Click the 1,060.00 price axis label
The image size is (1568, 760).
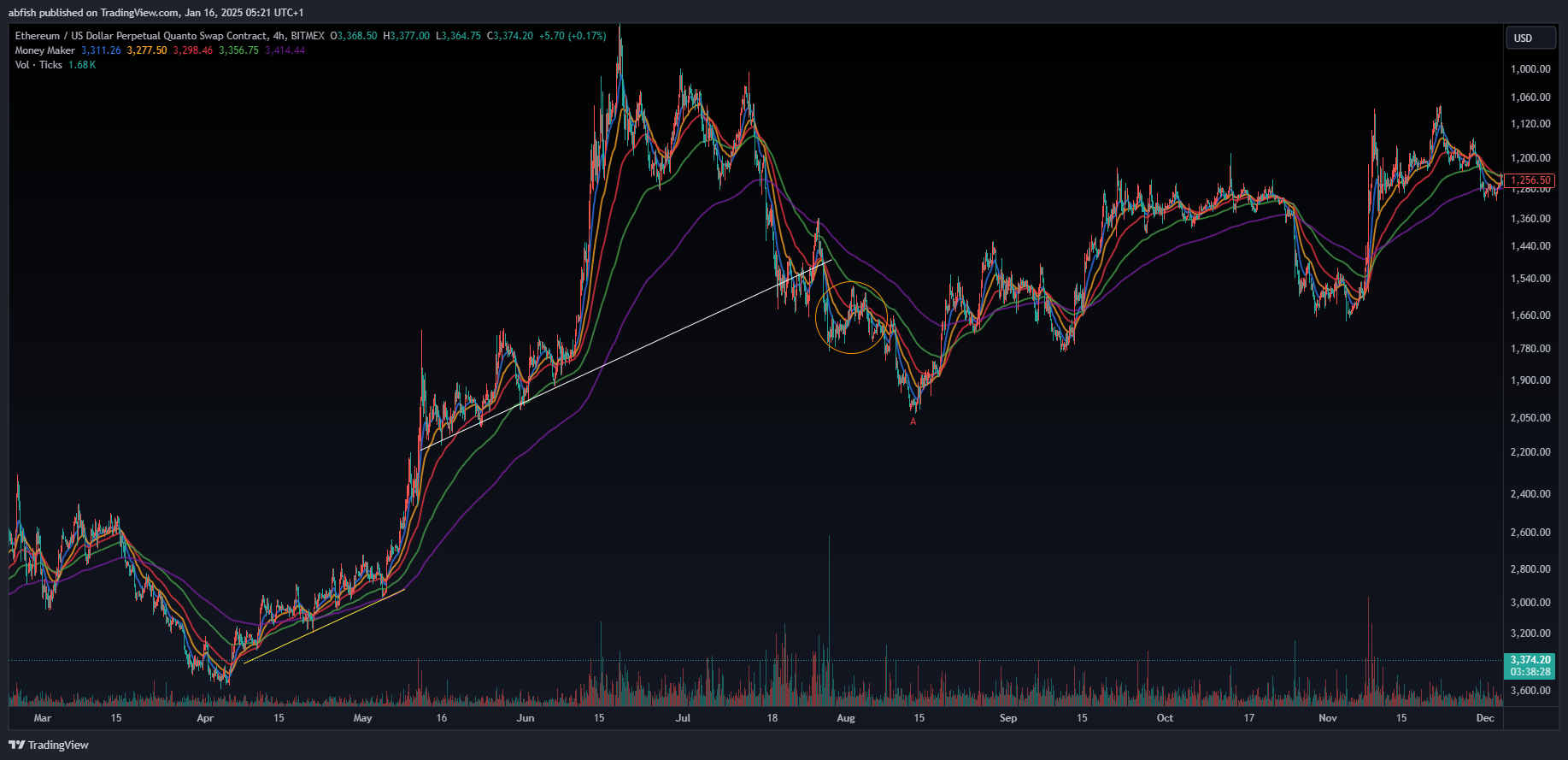click(1530, 97)
